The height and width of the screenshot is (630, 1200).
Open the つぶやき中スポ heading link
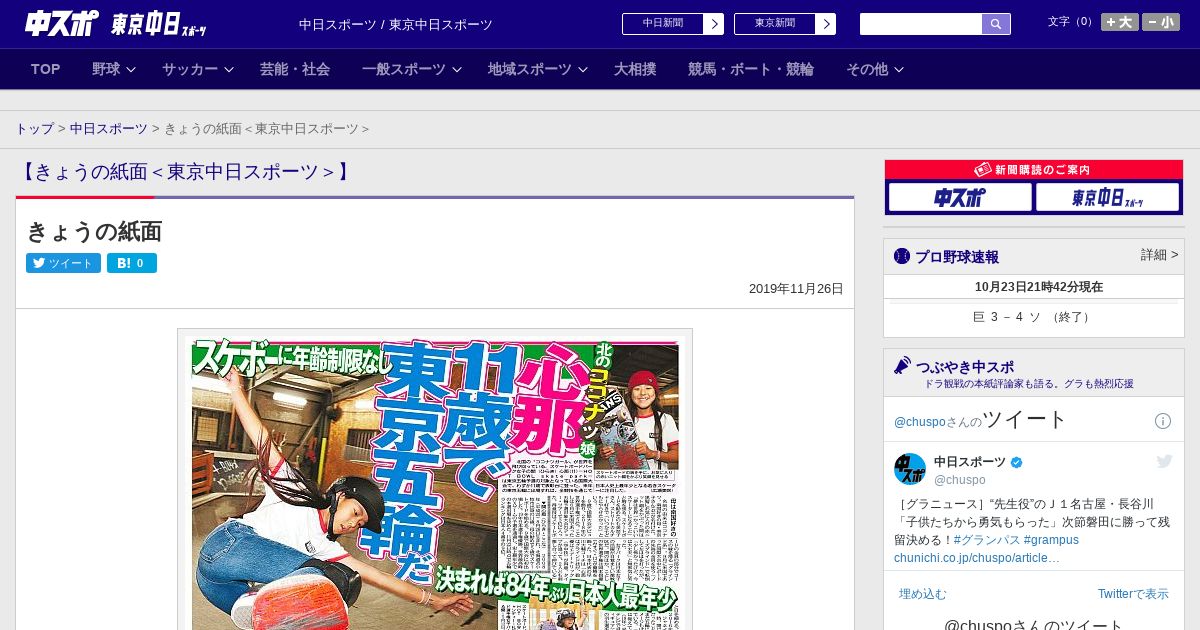click(965, 366)
